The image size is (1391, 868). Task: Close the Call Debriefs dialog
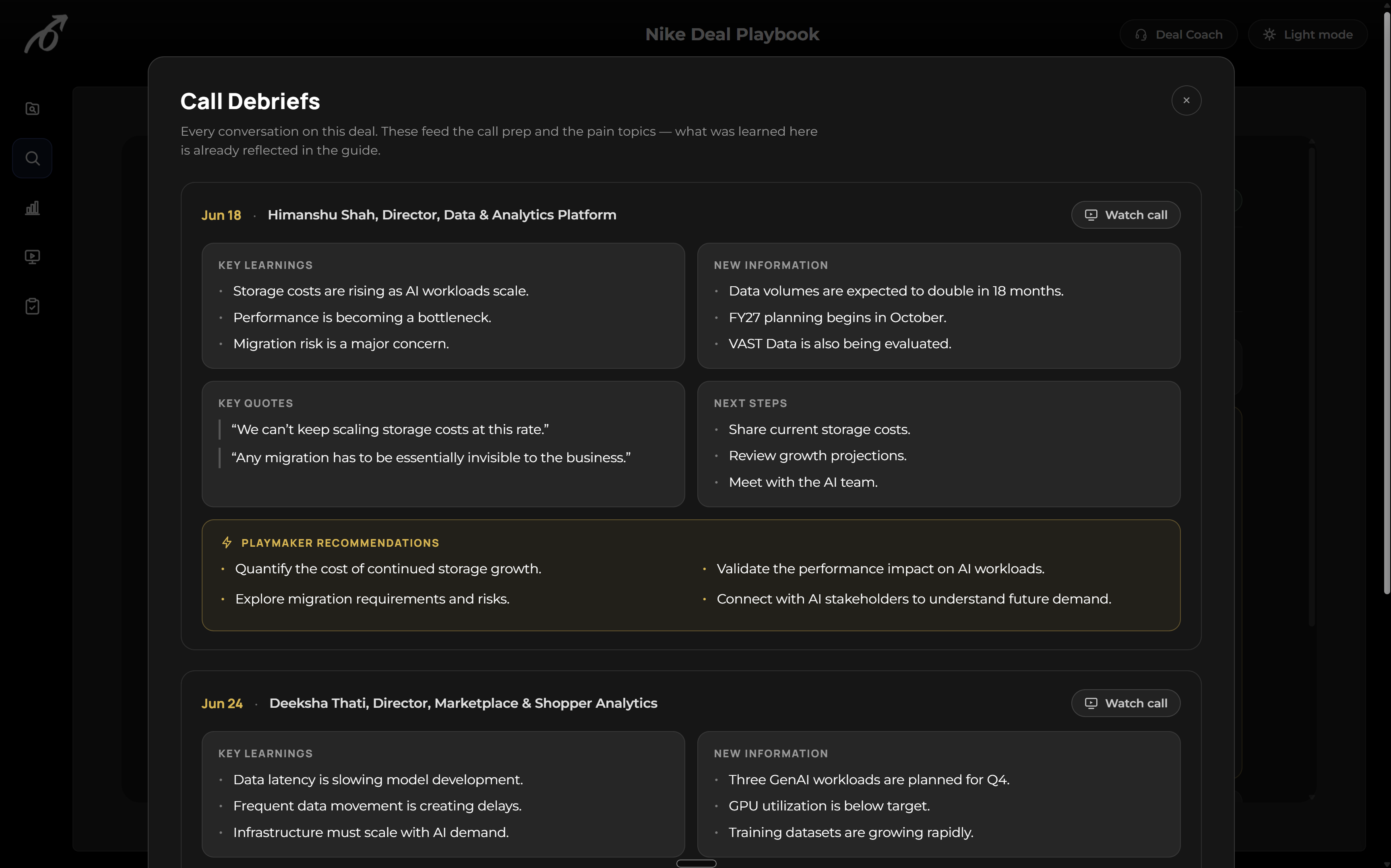coord(1186,101)
